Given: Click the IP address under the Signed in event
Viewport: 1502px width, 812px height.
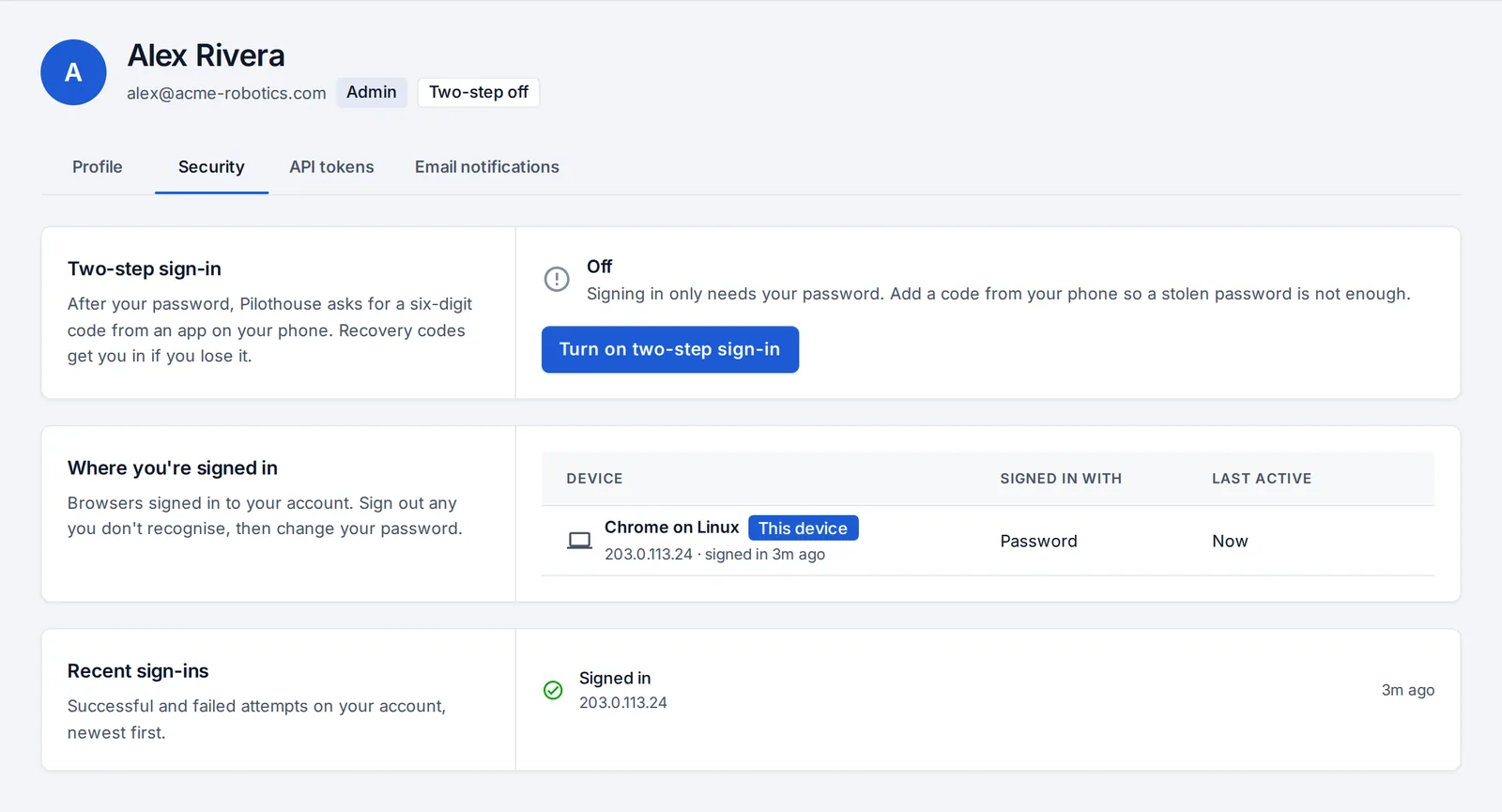Looking at the screenshot, I should click(x=623, y=702).
